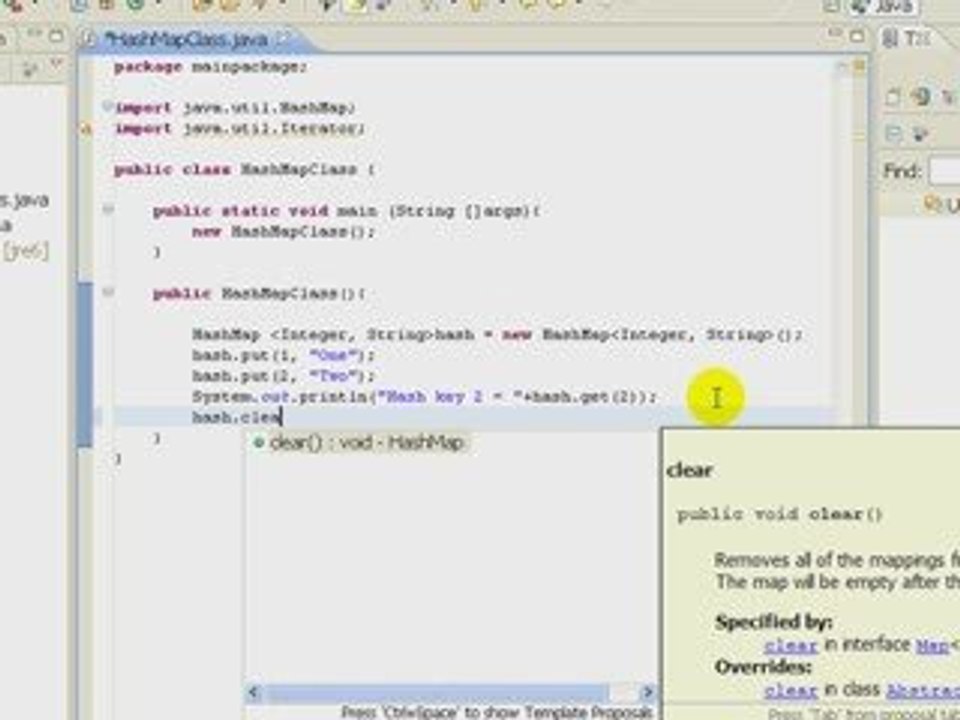The image size is (960, 720).
Task: Click the icon right of Collapse All
Action: 920,133
